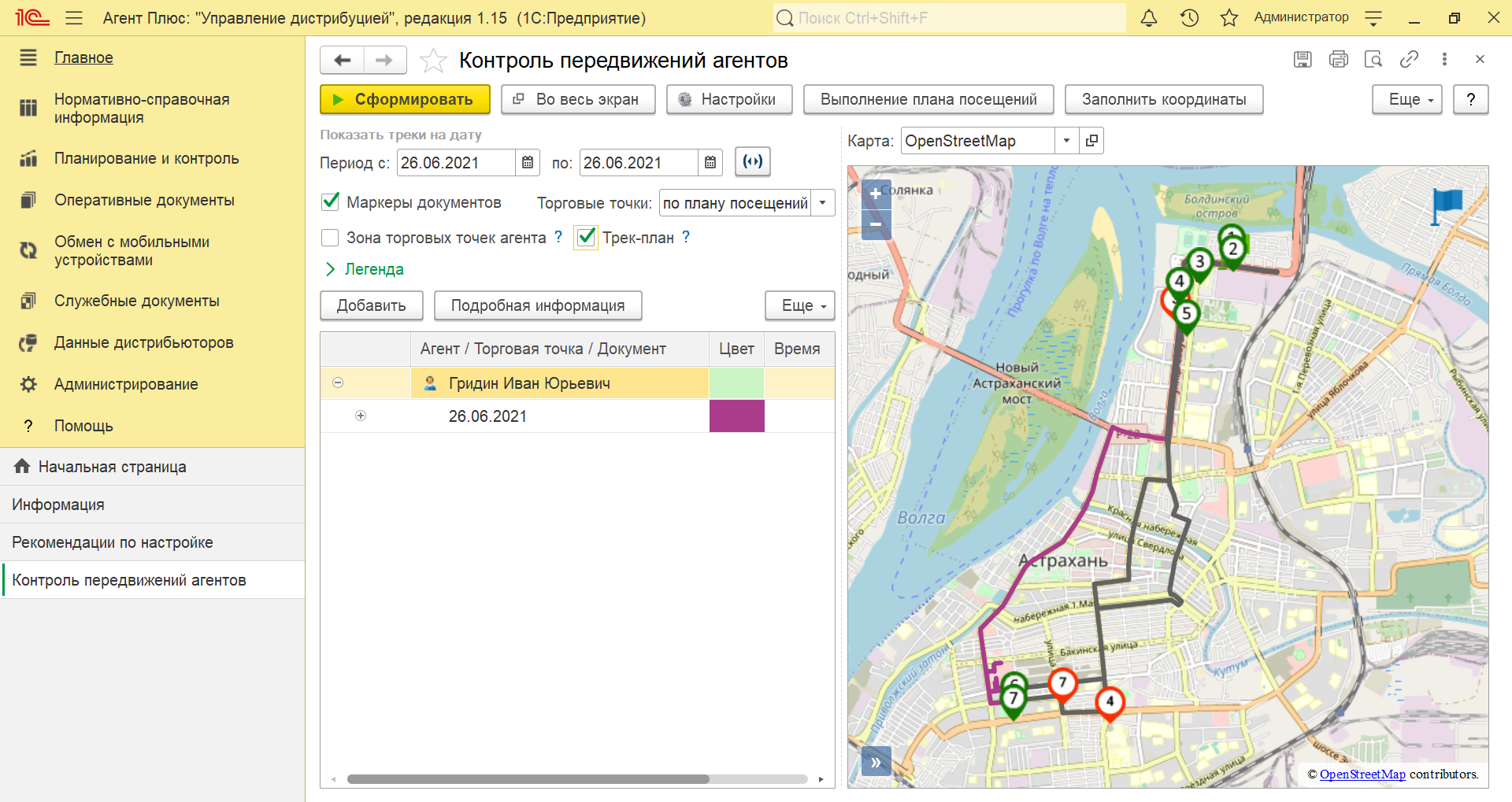Go forward with right arrow button
The height and width of the screenshot is (802, 1512).
tap(384, 60)
